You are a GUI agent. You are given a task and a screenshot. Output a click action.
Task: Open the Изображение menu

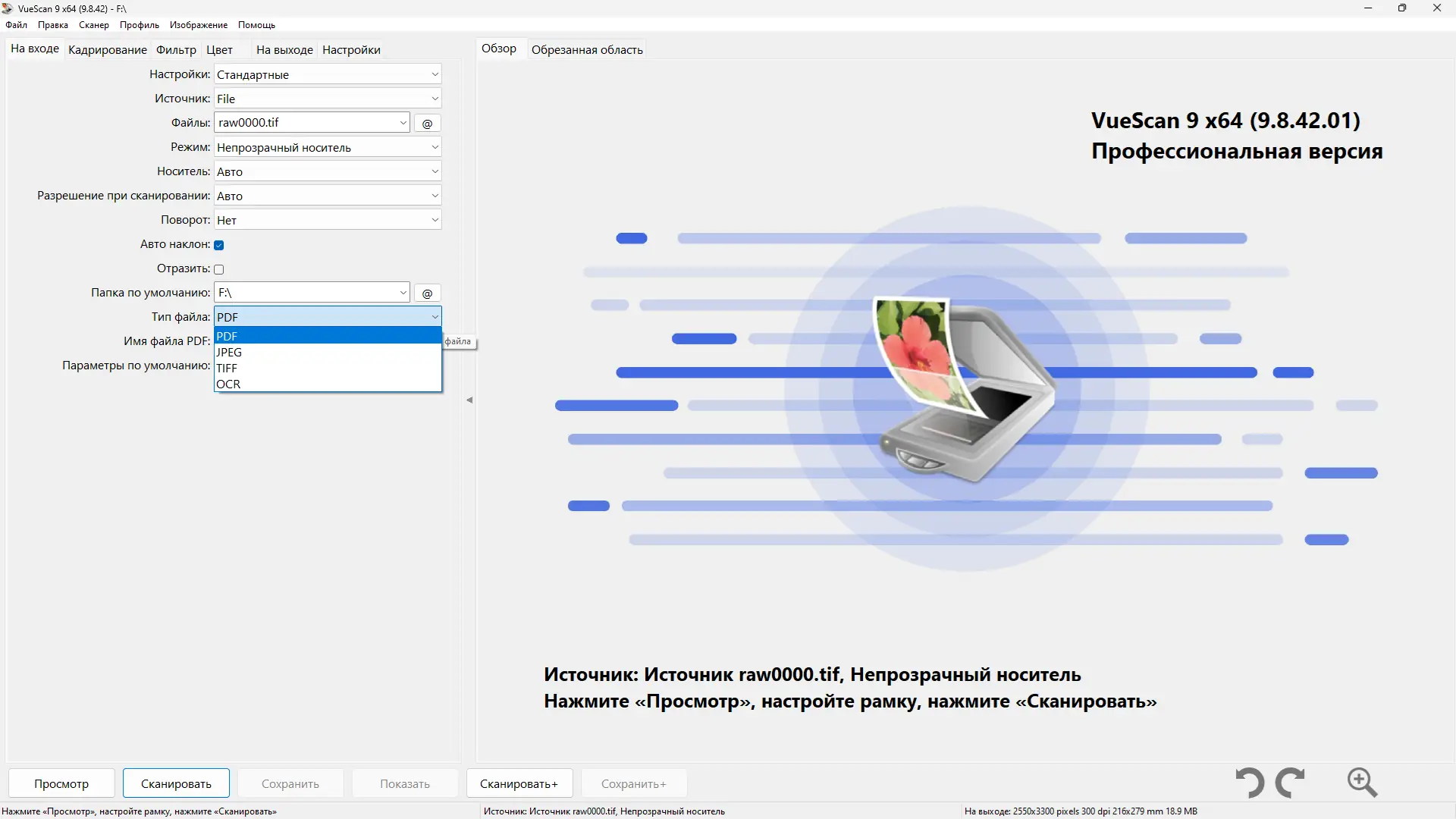198,24
